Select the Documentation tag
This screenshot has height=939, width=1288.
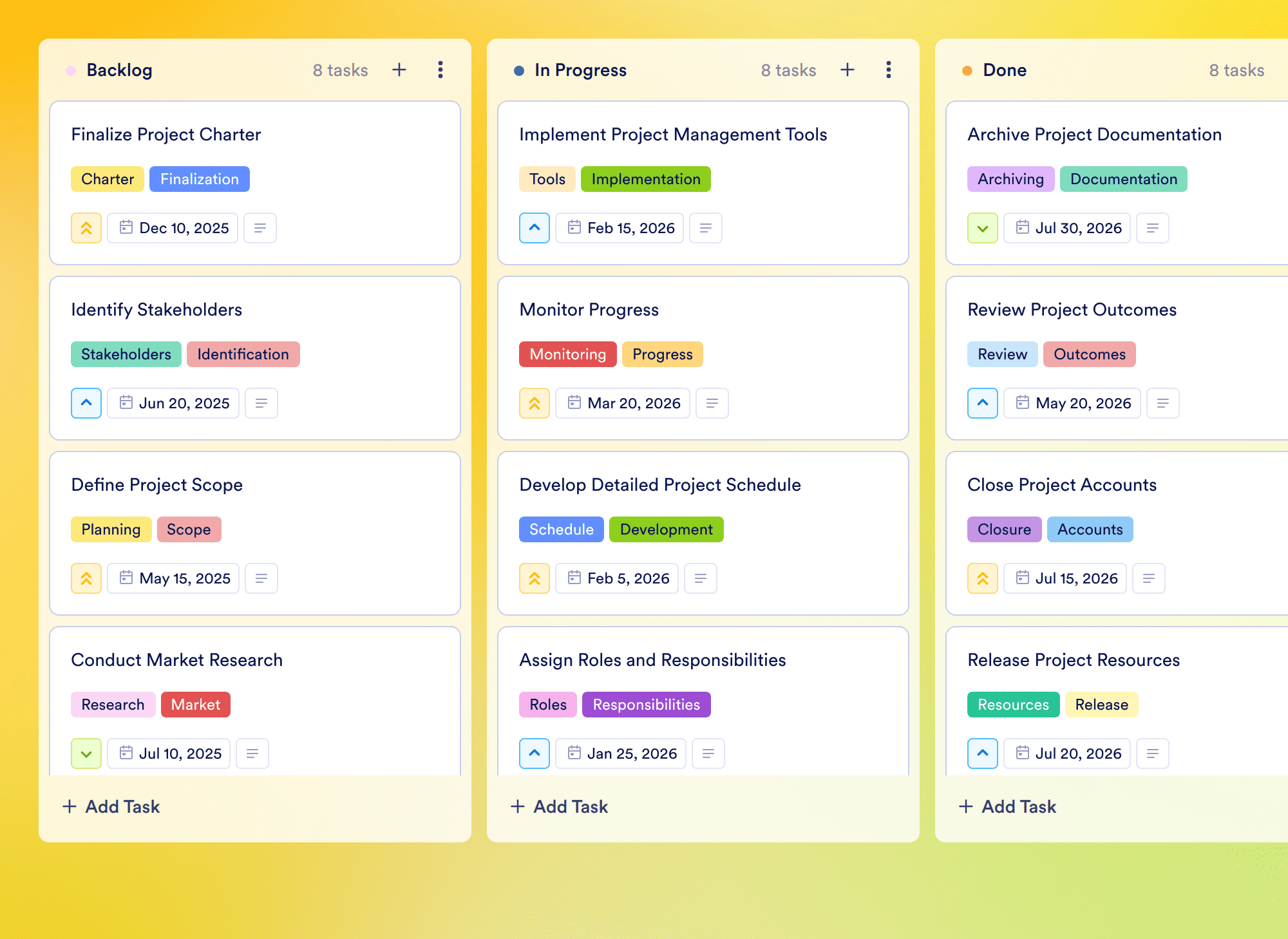1124,179
